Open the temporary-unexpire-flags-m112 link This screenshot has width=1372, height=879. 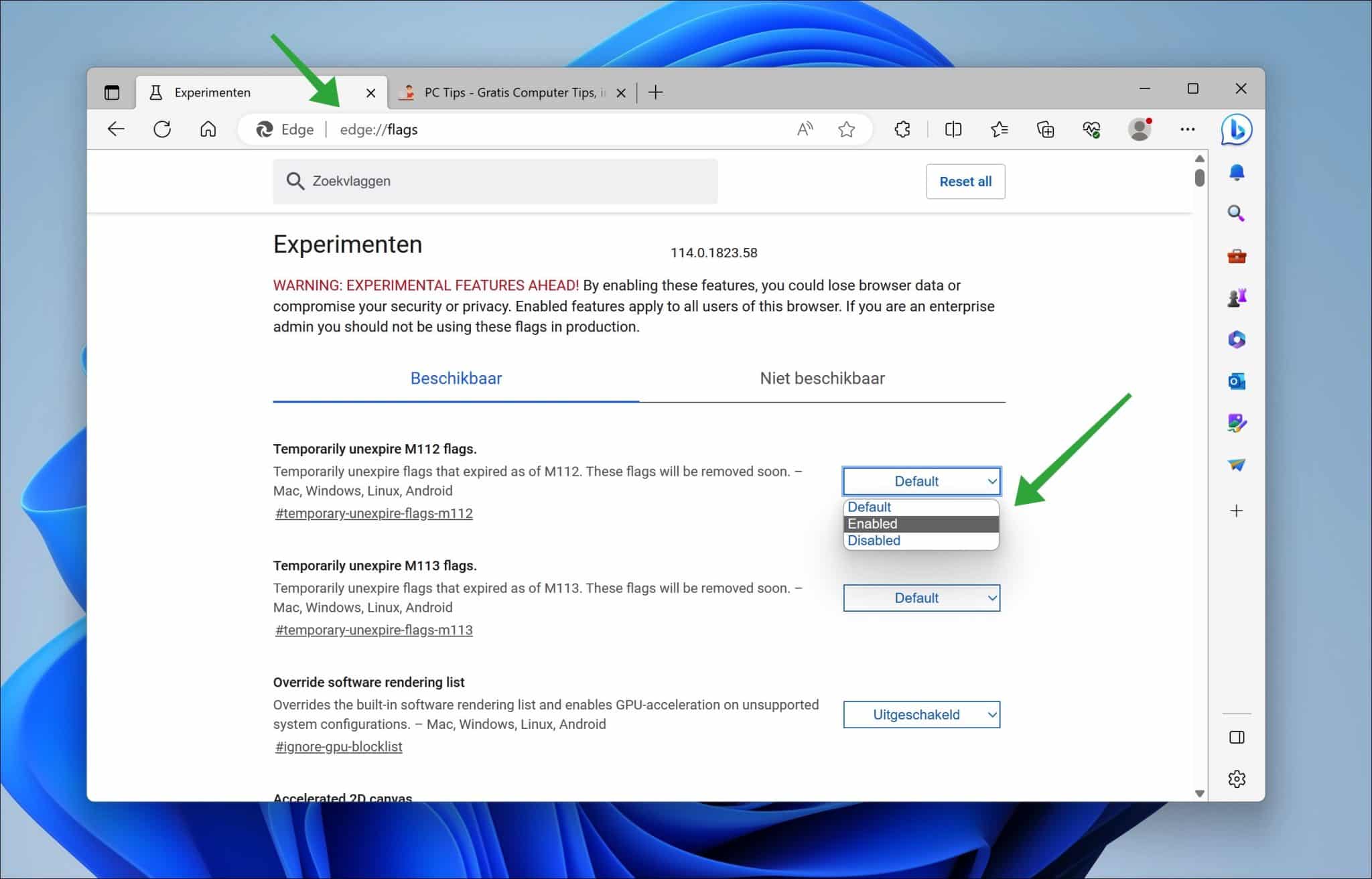374,513
